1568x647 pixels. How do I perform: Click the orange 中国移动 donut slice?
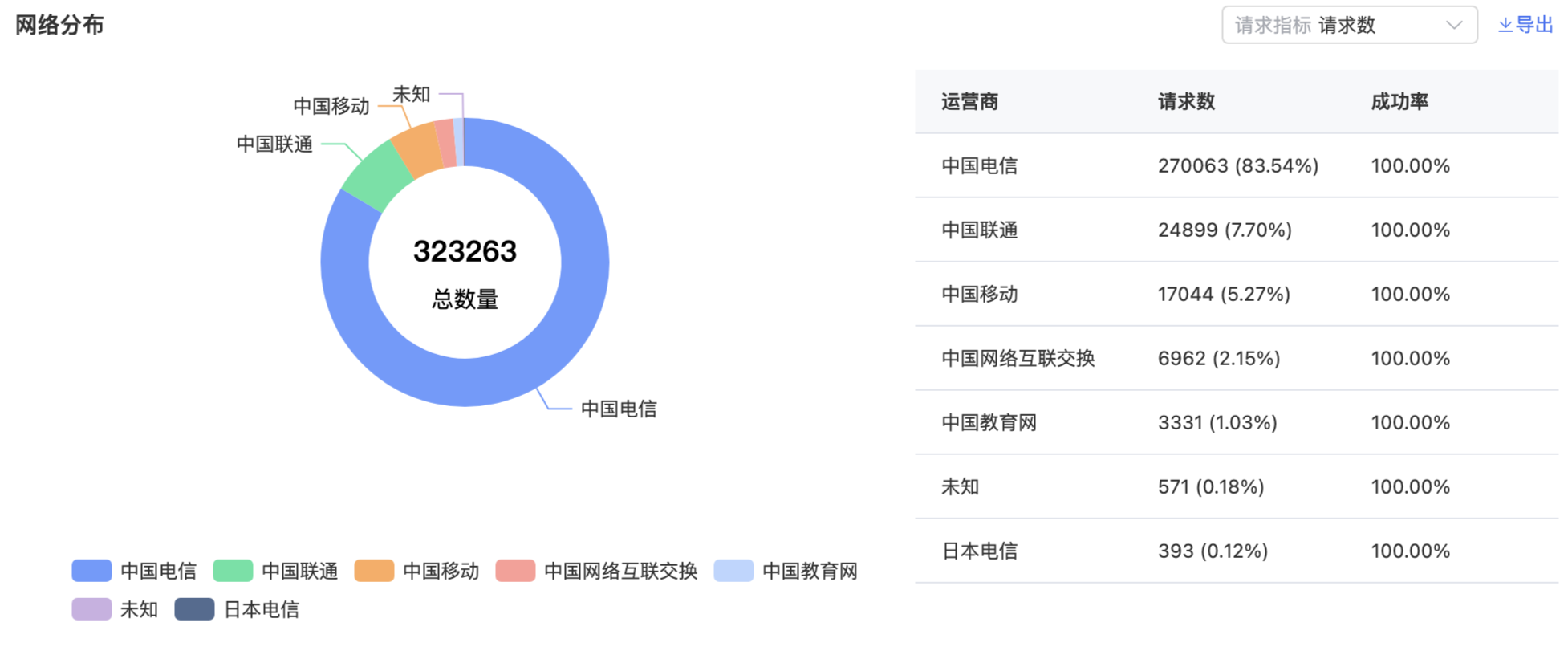[x=418, y=149]
